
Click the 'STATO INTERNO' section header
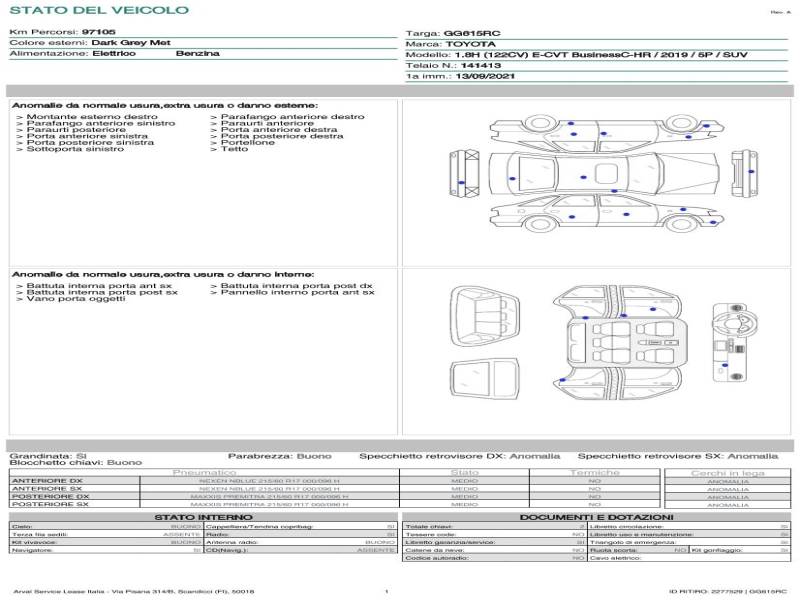click(204, 517)
